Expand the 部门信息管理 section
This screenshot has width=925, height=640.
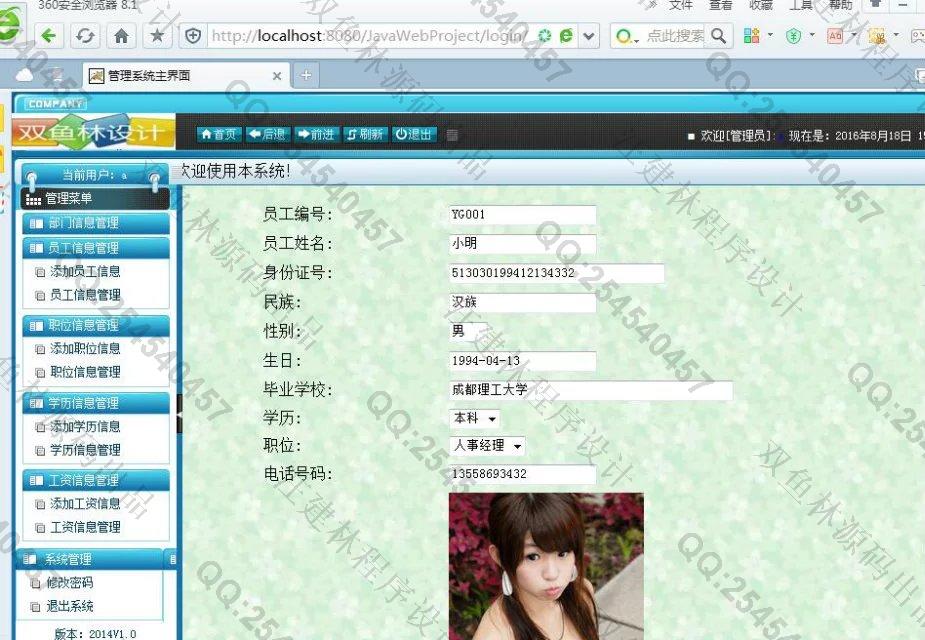pyautogui.click(x=96, y=223)
